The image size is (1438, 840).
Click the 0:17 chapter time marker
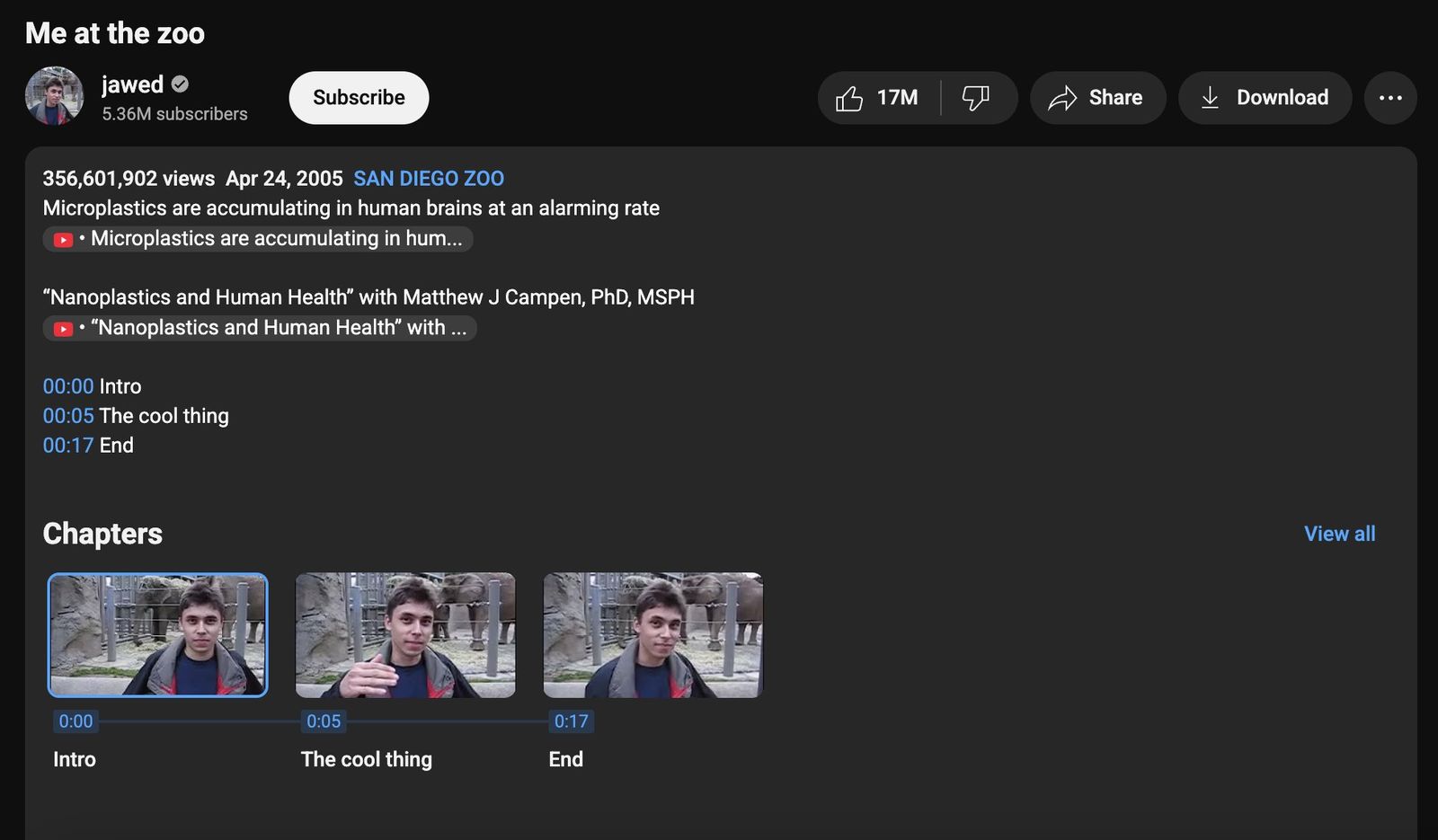point(572,721)
